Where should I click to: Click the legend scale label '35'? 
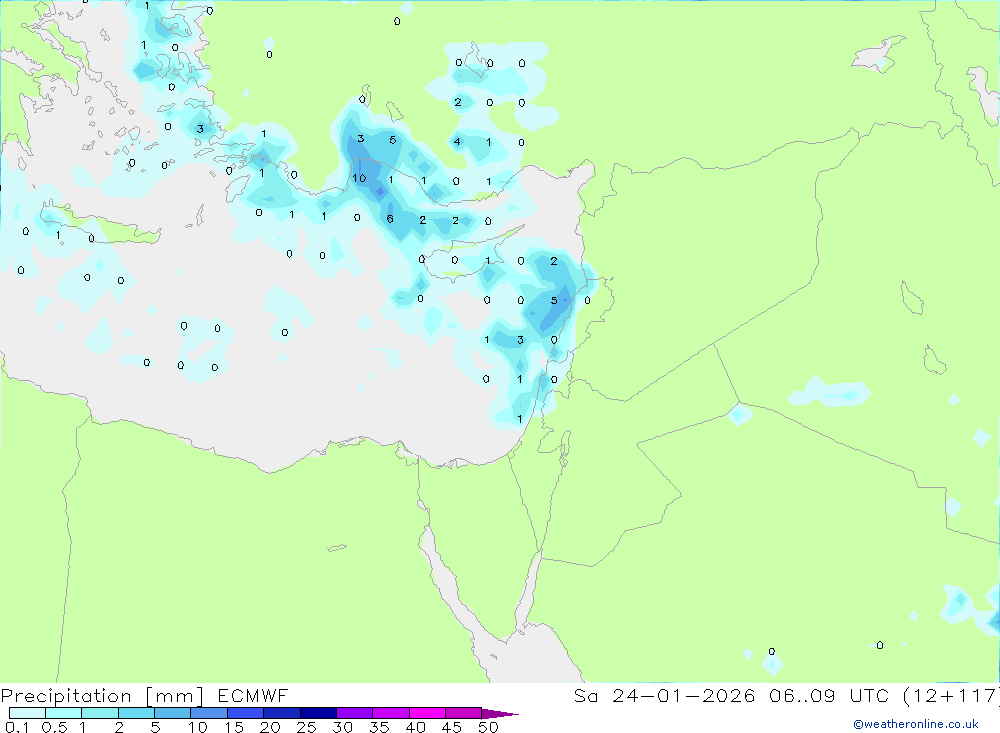pyautogui.click(x=379, y=727)
